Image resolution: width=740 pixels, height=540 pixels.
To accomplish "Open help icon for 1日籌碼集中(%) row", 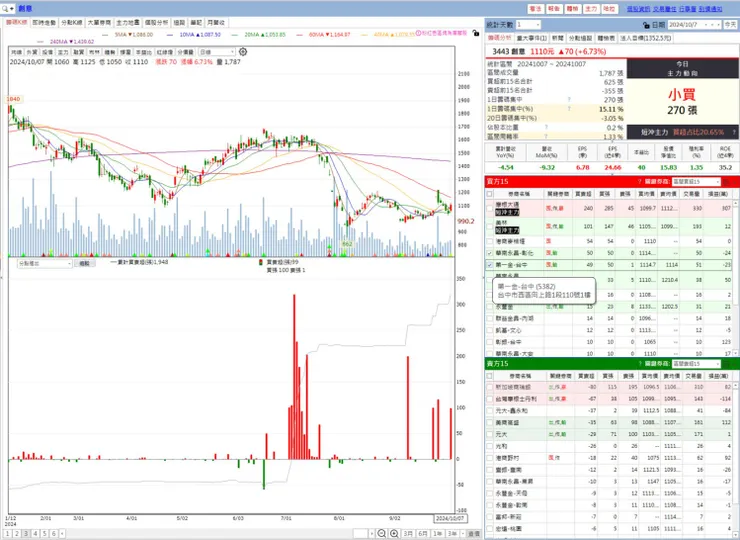I will (569, 109).
